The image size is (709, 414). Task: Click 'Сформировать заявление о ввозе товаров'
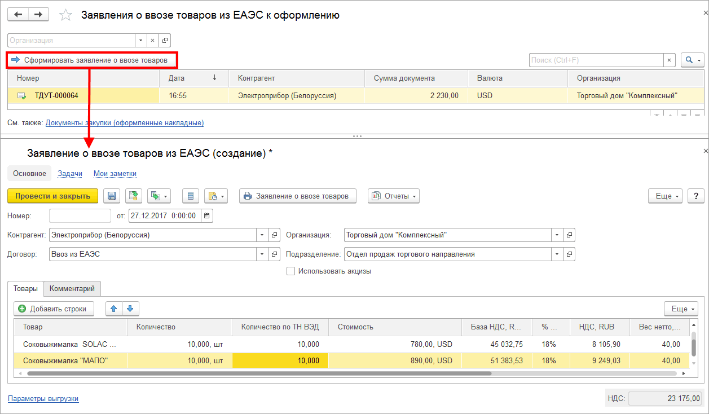pyautogui.click(x=91, y=61)
